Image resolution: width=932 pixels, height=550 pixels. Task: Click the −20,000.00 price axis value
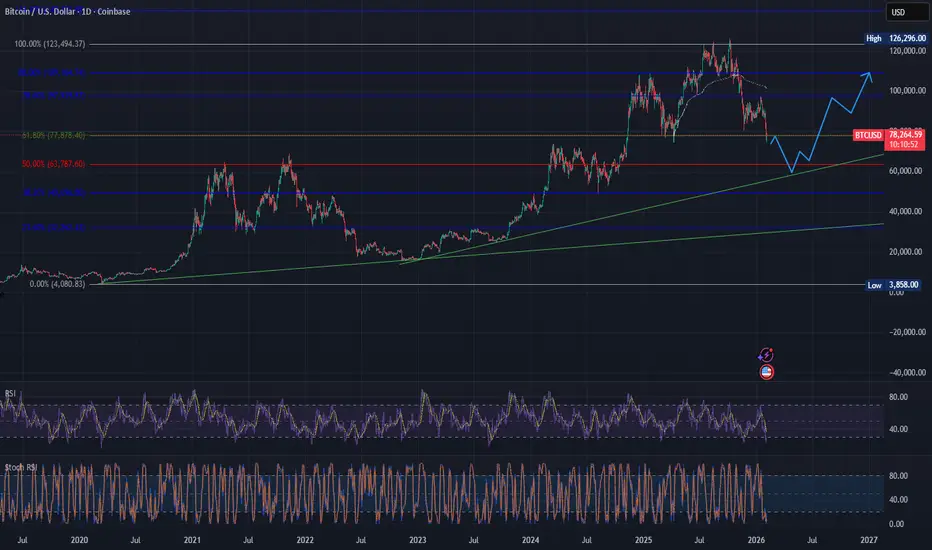tap(907, 332)
